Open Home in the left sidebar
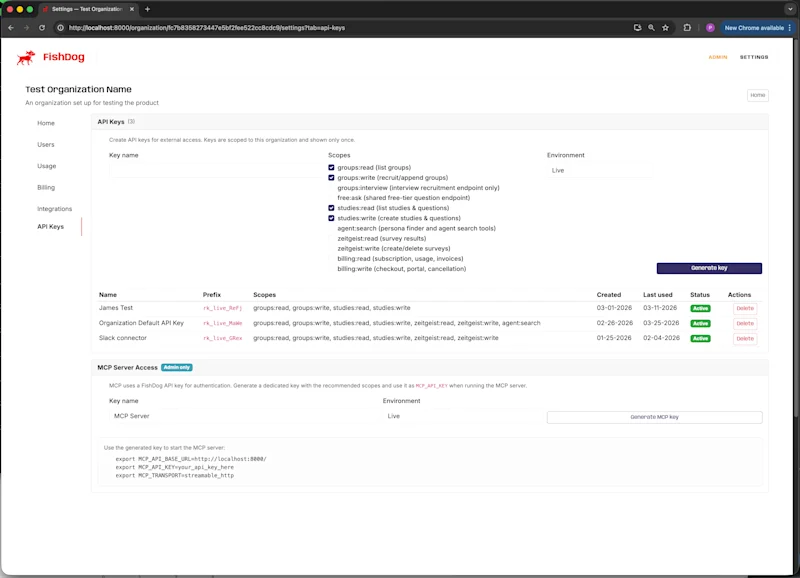Viewport: 800px width, 578px height. (46, 123)
